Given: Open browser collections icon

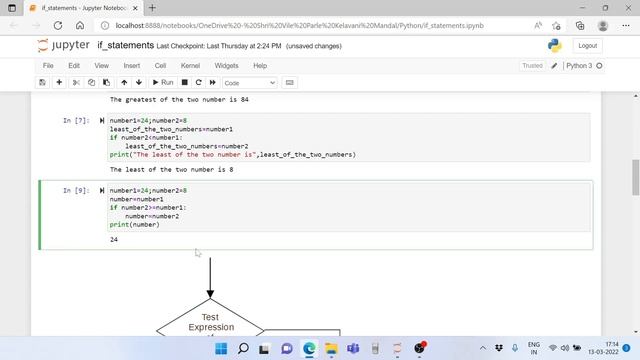Looking at the screenshot, I should 580,25.
